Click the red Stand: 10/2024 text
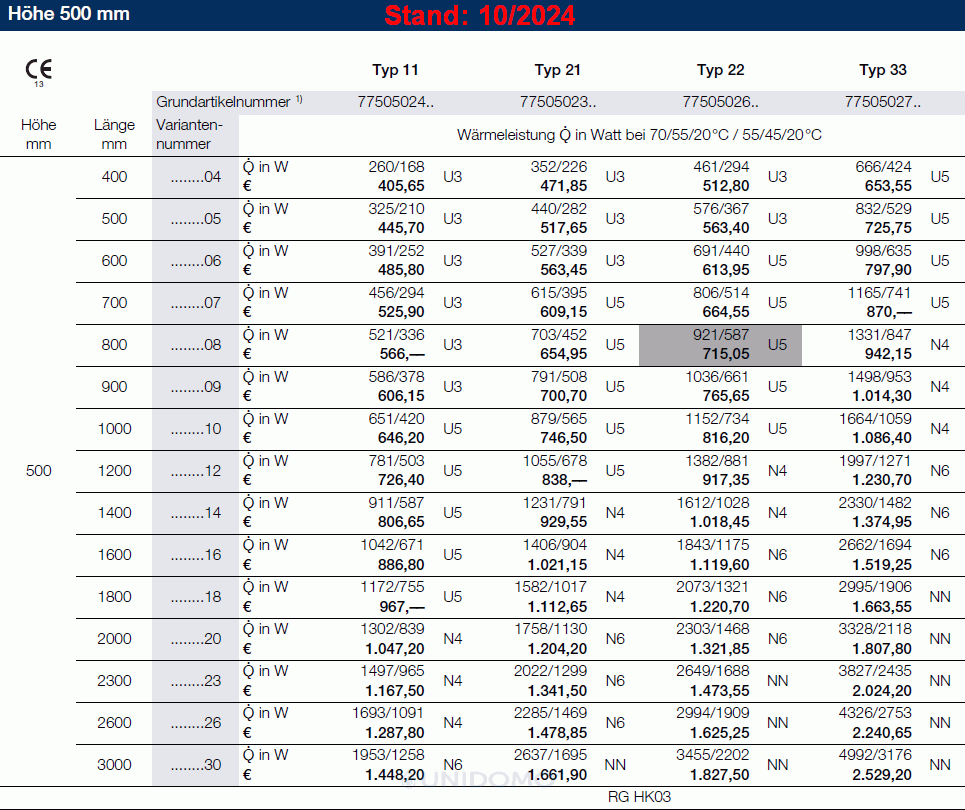The height and width of the screenshot is (810, 965). tap(480, 16)
